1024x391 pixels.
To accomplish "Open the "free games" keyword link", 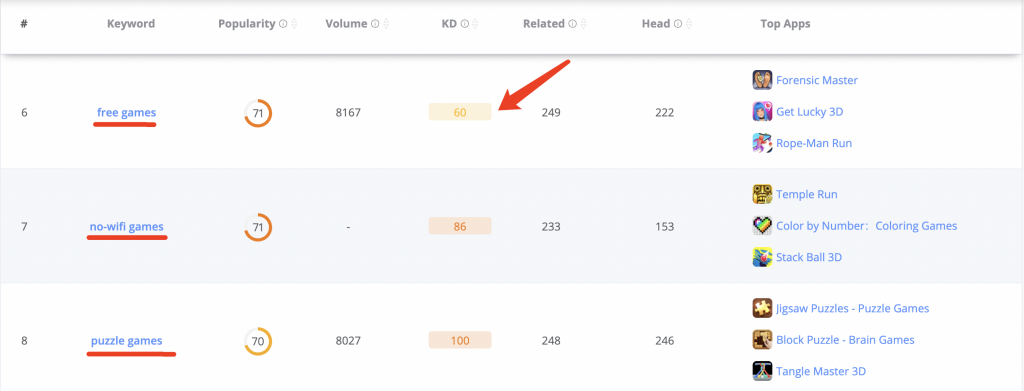I will click(x=126, y=112).
